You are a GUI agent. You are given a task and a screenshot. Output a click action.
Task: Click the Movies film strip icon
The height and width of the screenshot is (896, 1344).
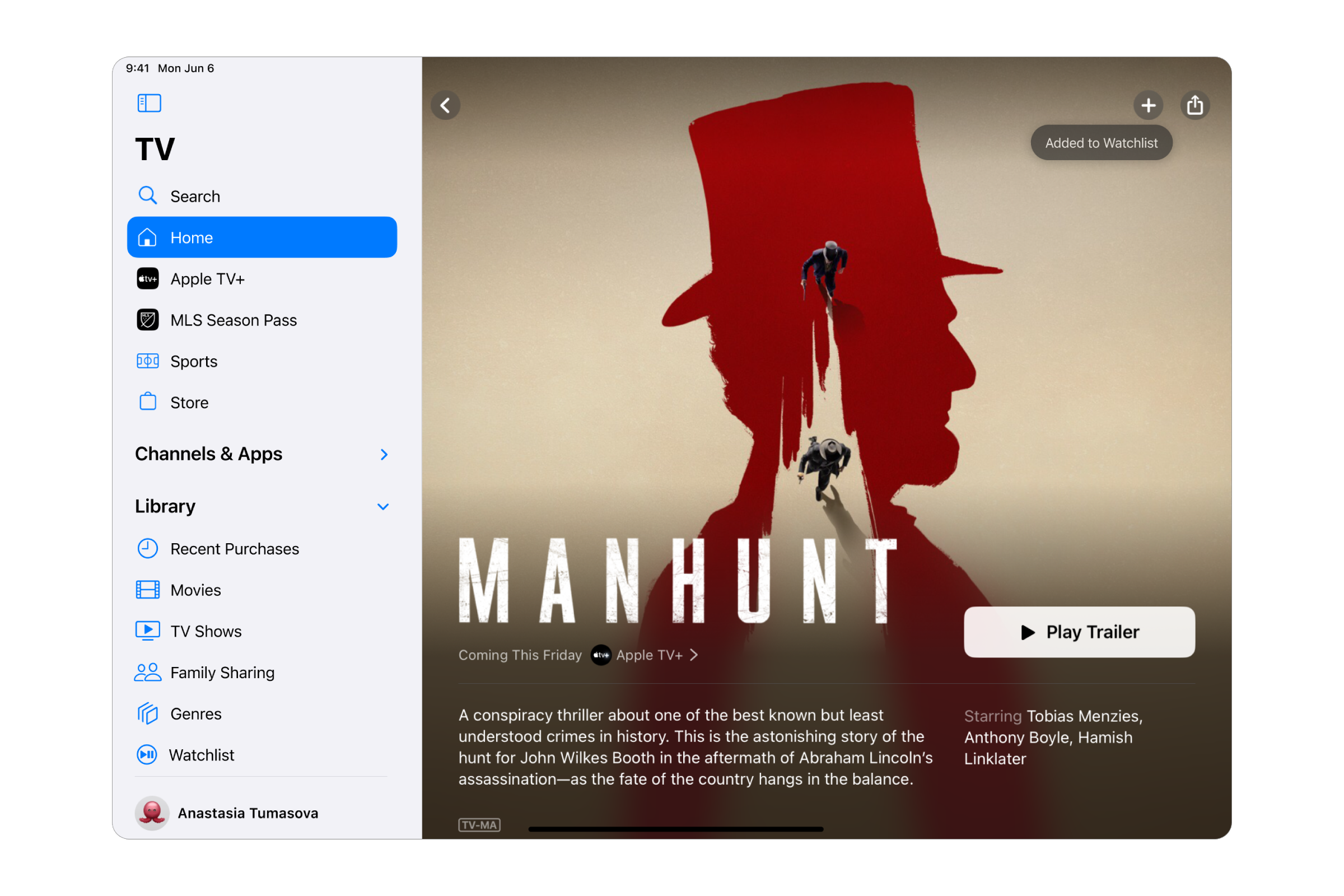[148, 590]
